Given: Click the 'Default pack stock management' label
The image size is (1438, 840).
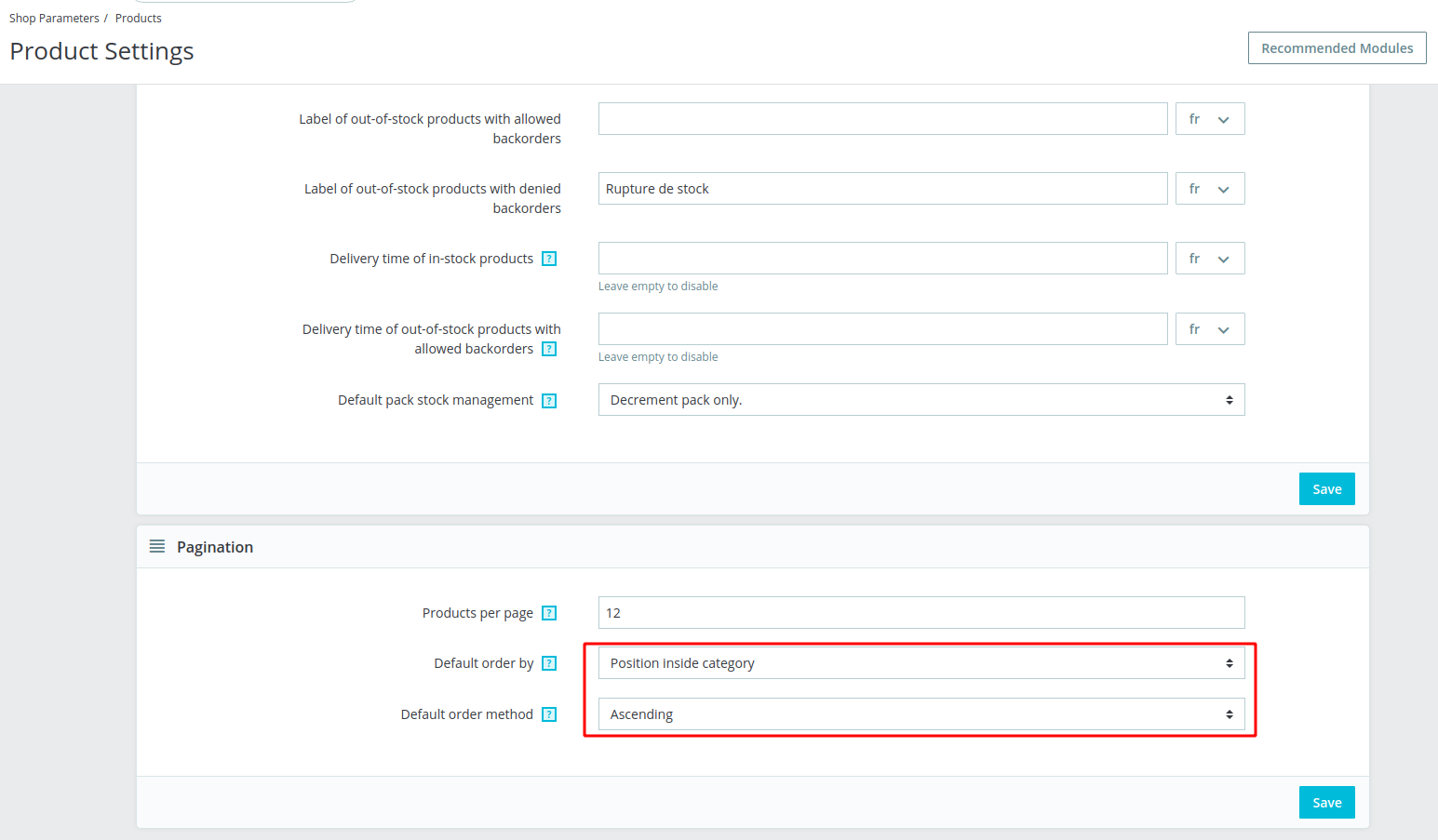Looking at the screenshot, I should [436, 400].
